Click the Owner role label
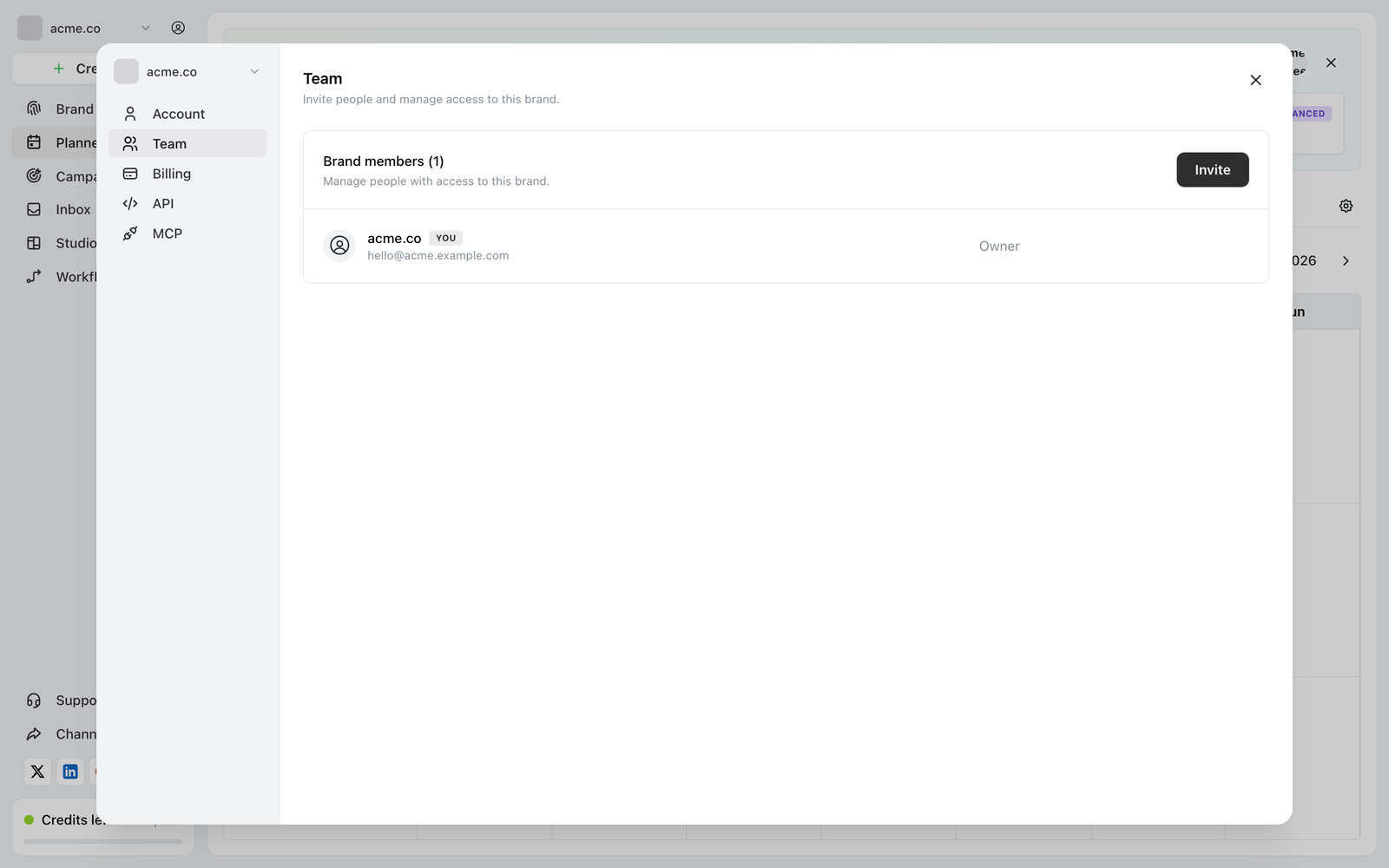Image resolution: width=1389 pixels, height=868 pixels. [x=999, y=247]
